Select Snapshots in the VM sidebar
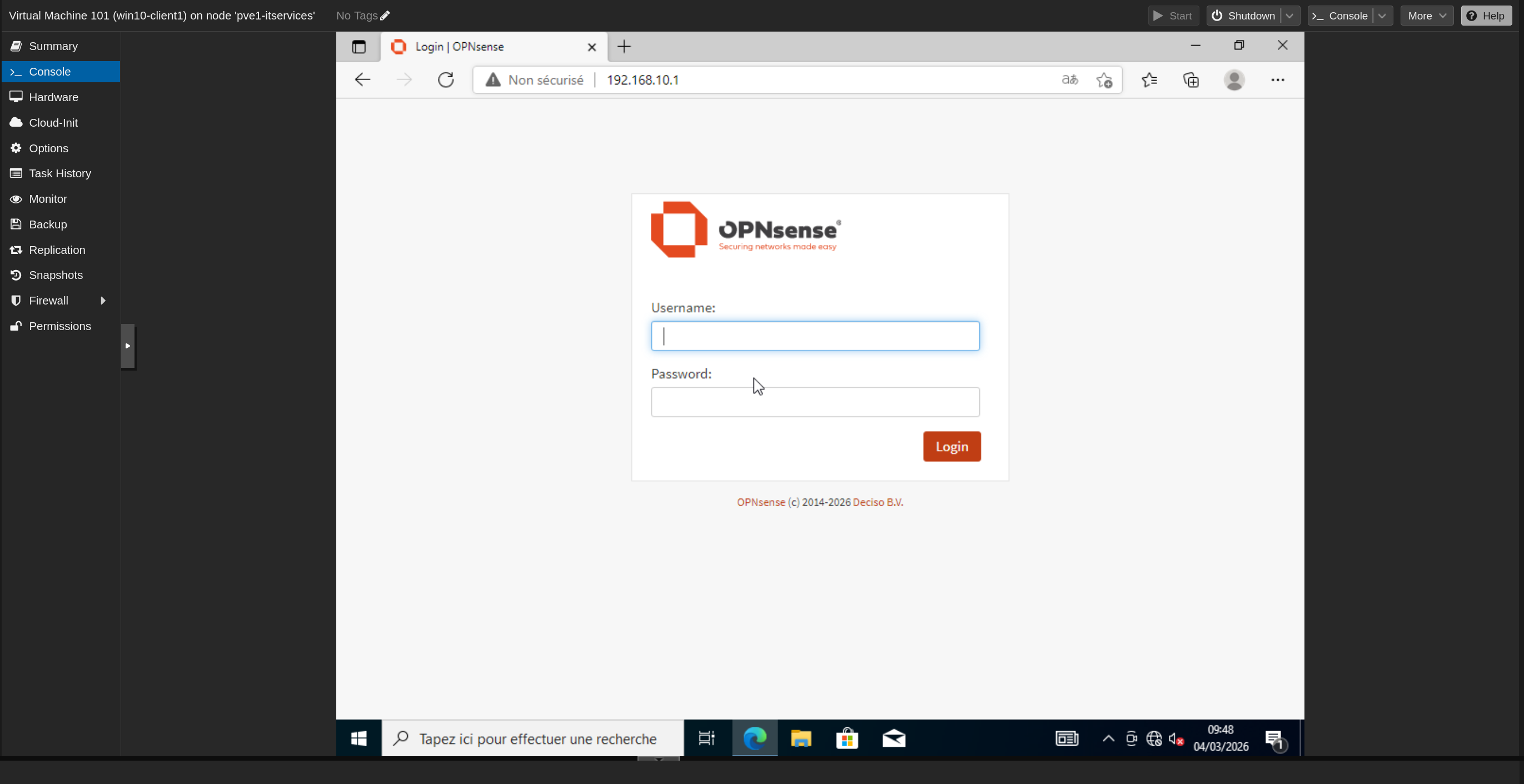 click(56, 275)
